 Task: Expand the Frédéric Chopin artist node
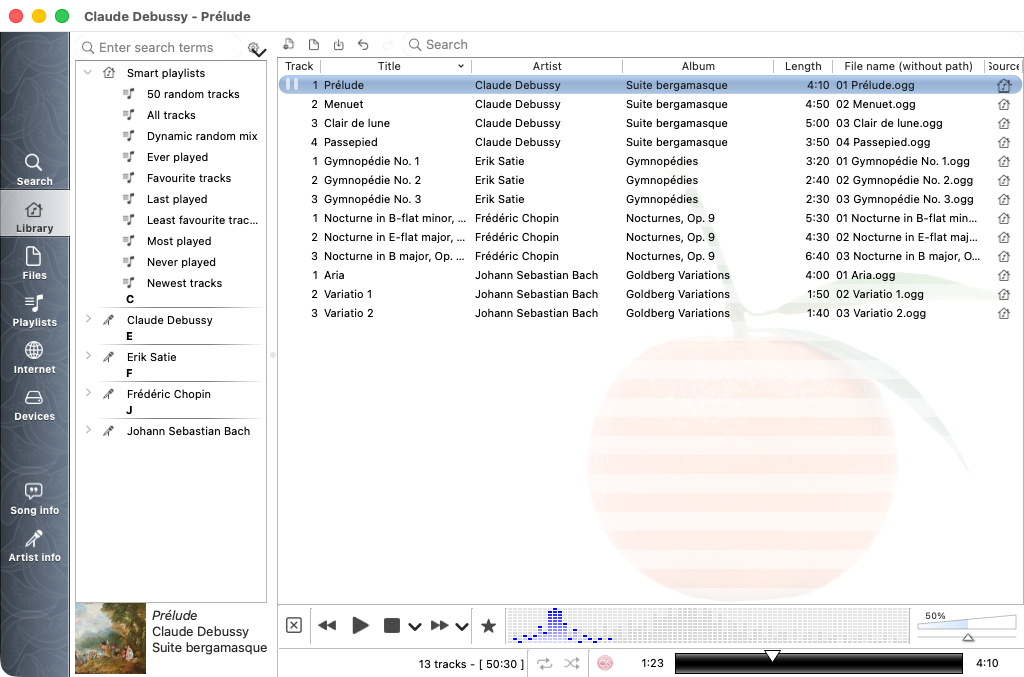click(x=88, y=394)
